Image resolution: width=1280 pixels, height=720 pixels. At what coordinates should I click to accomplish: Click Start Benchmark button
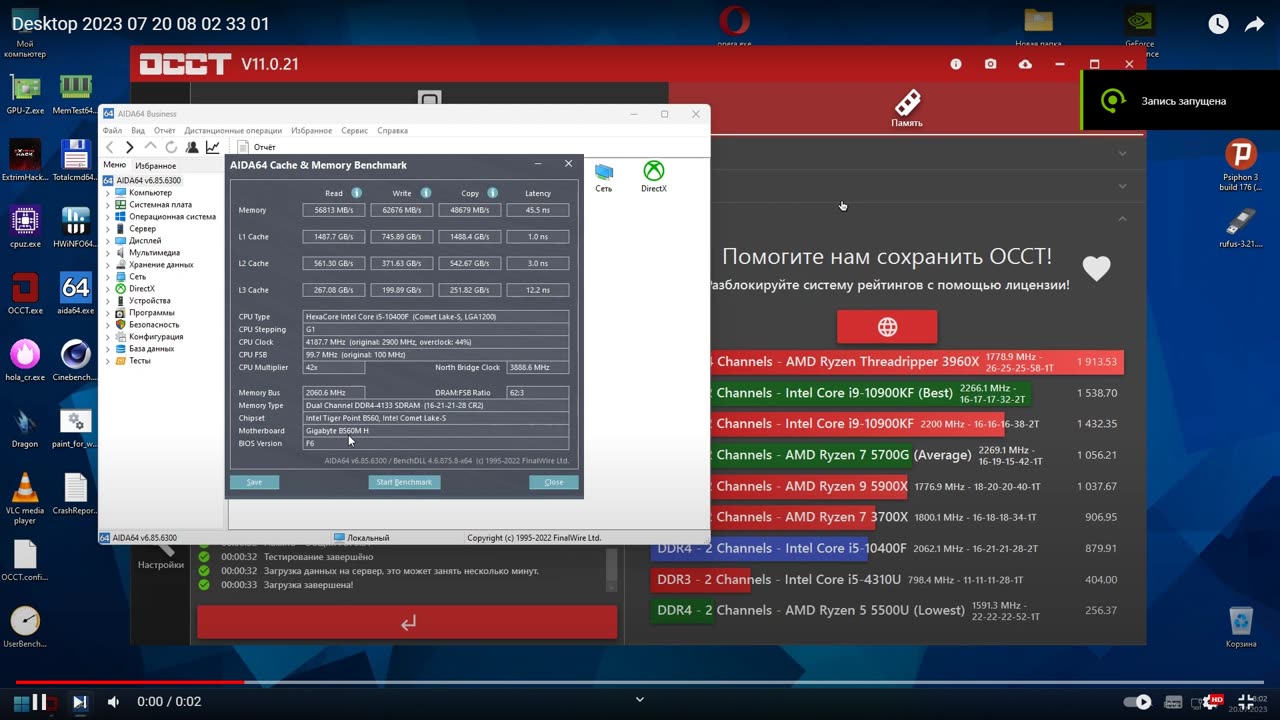coord(404,482)
